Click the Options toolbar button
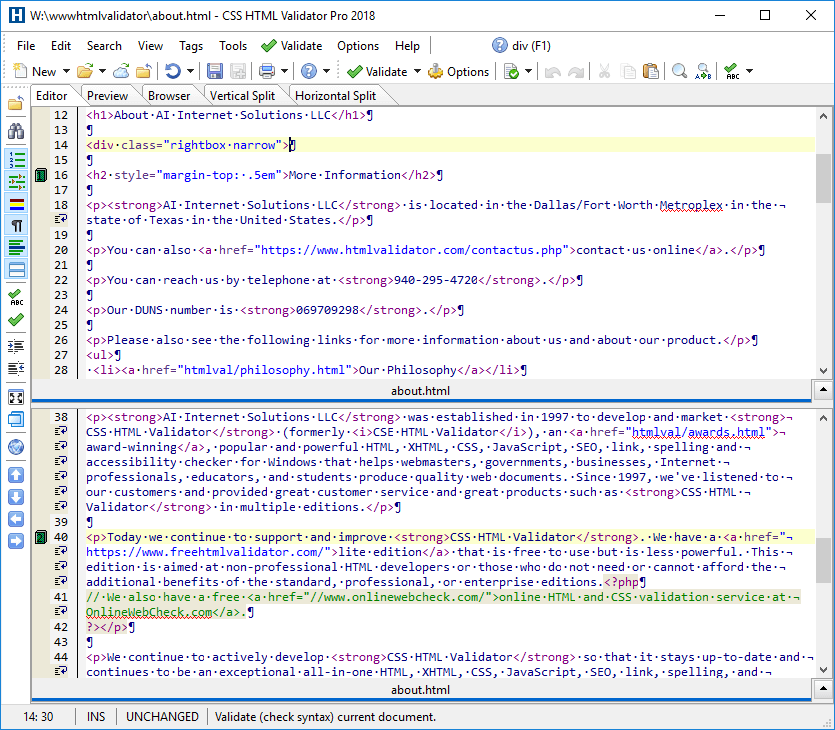This screenshot has width=835, height=730. click(x=459, y=71)
